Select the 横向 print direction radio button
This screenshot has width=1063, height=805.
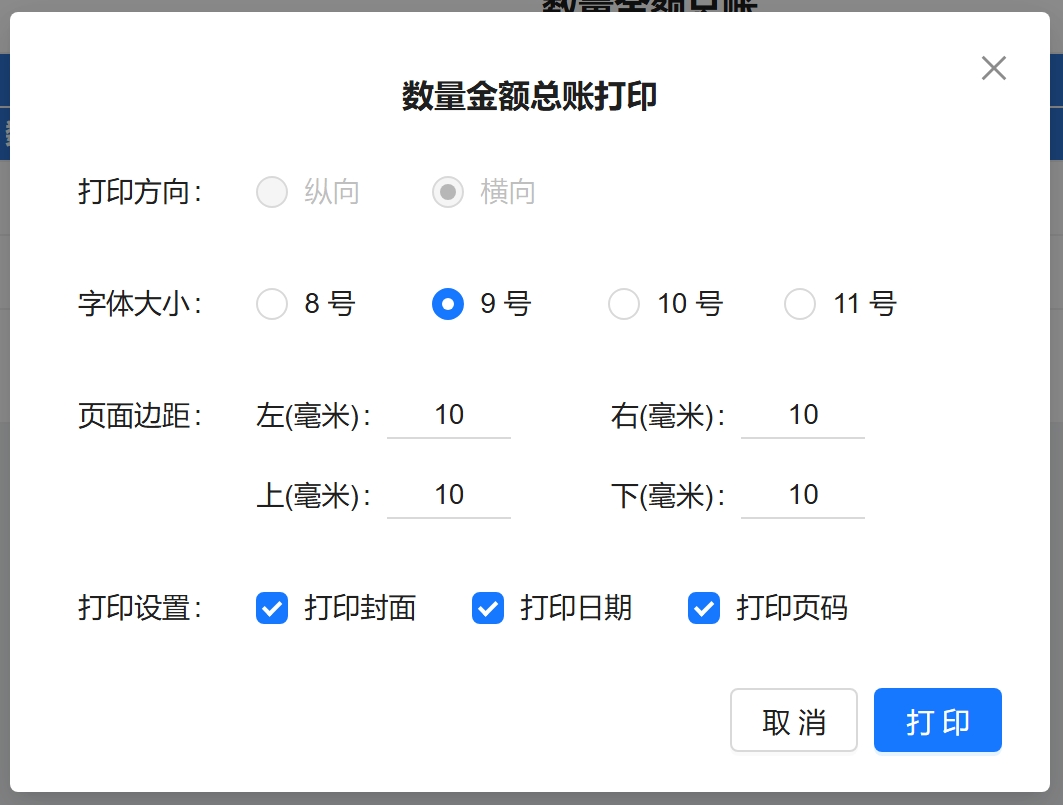pyautogui.click(x=448, y=192)
